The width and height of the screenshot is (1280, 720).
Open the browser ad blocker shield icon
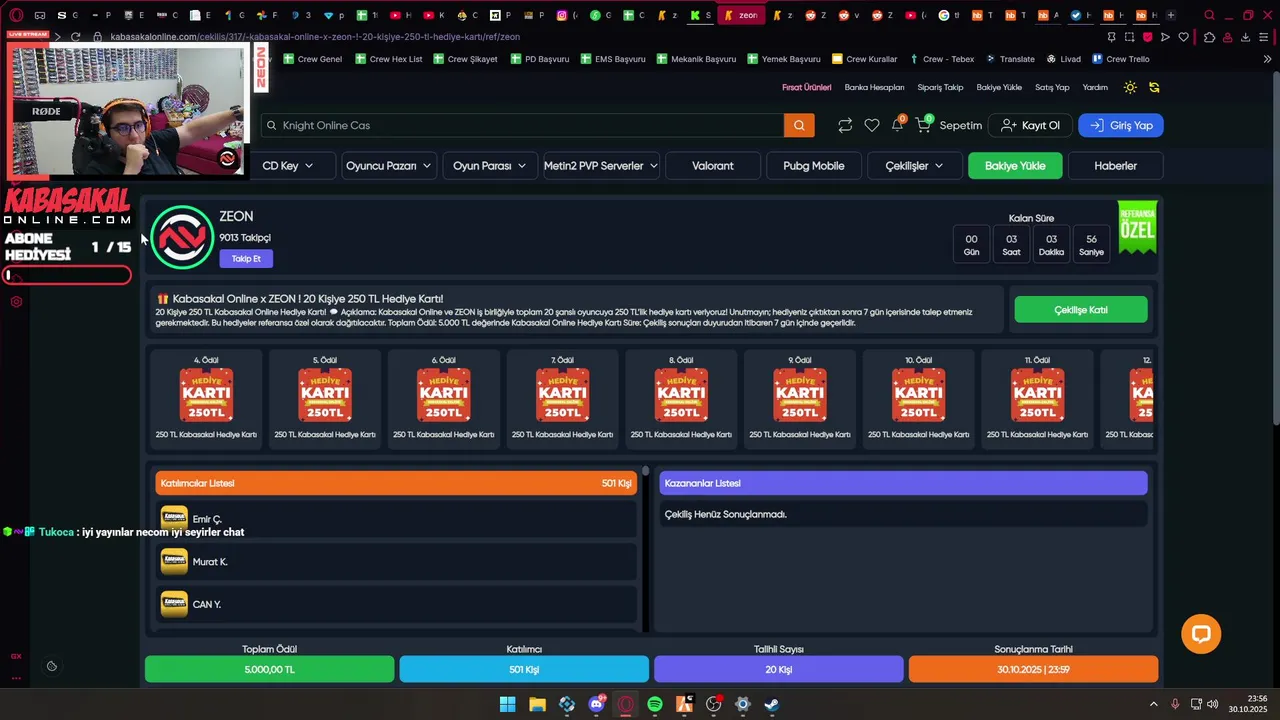[1147, 37]
